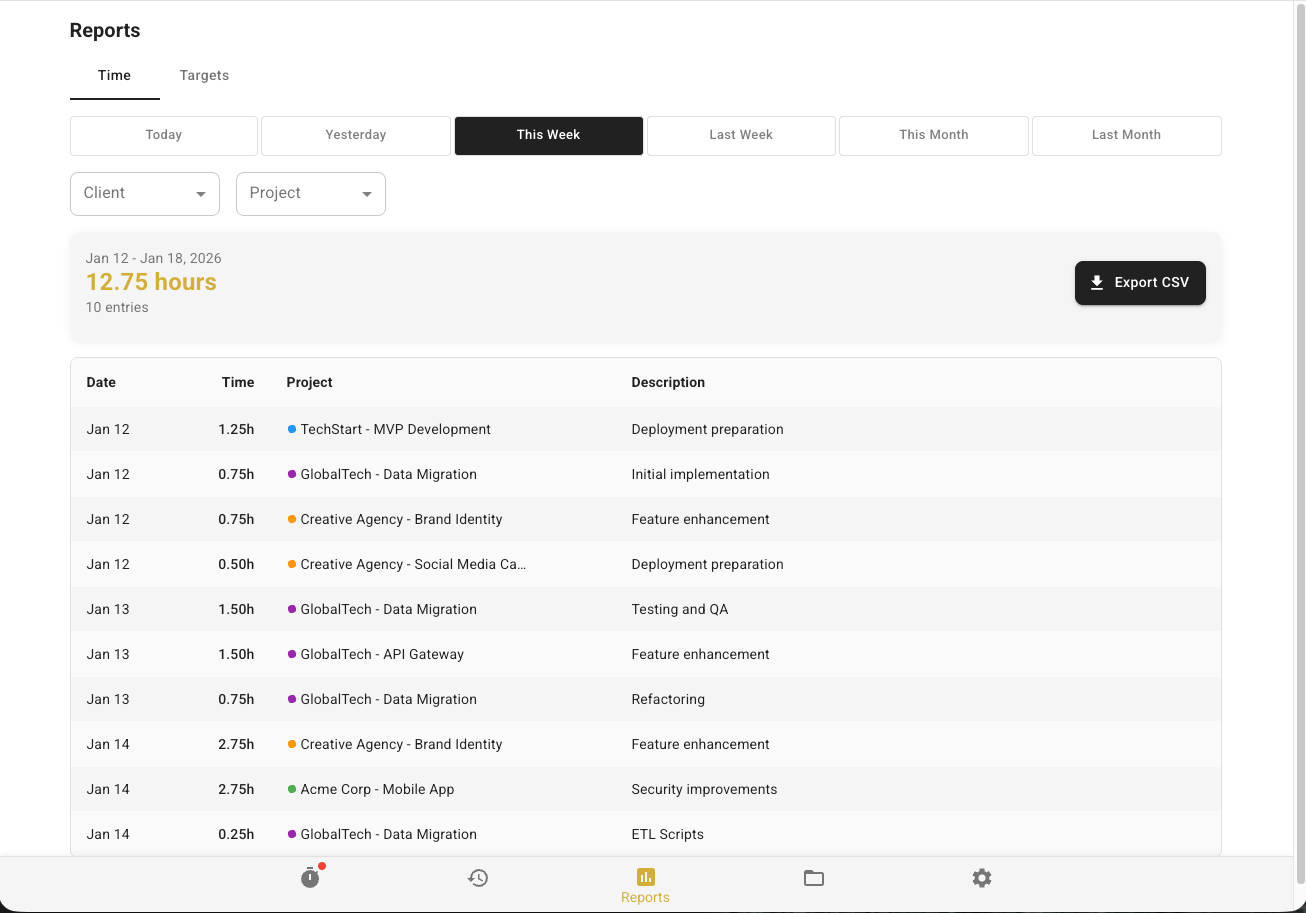Screen dimensions: 1306x913
Task: Filter entries by Today
Action: [x=163, y=135]
